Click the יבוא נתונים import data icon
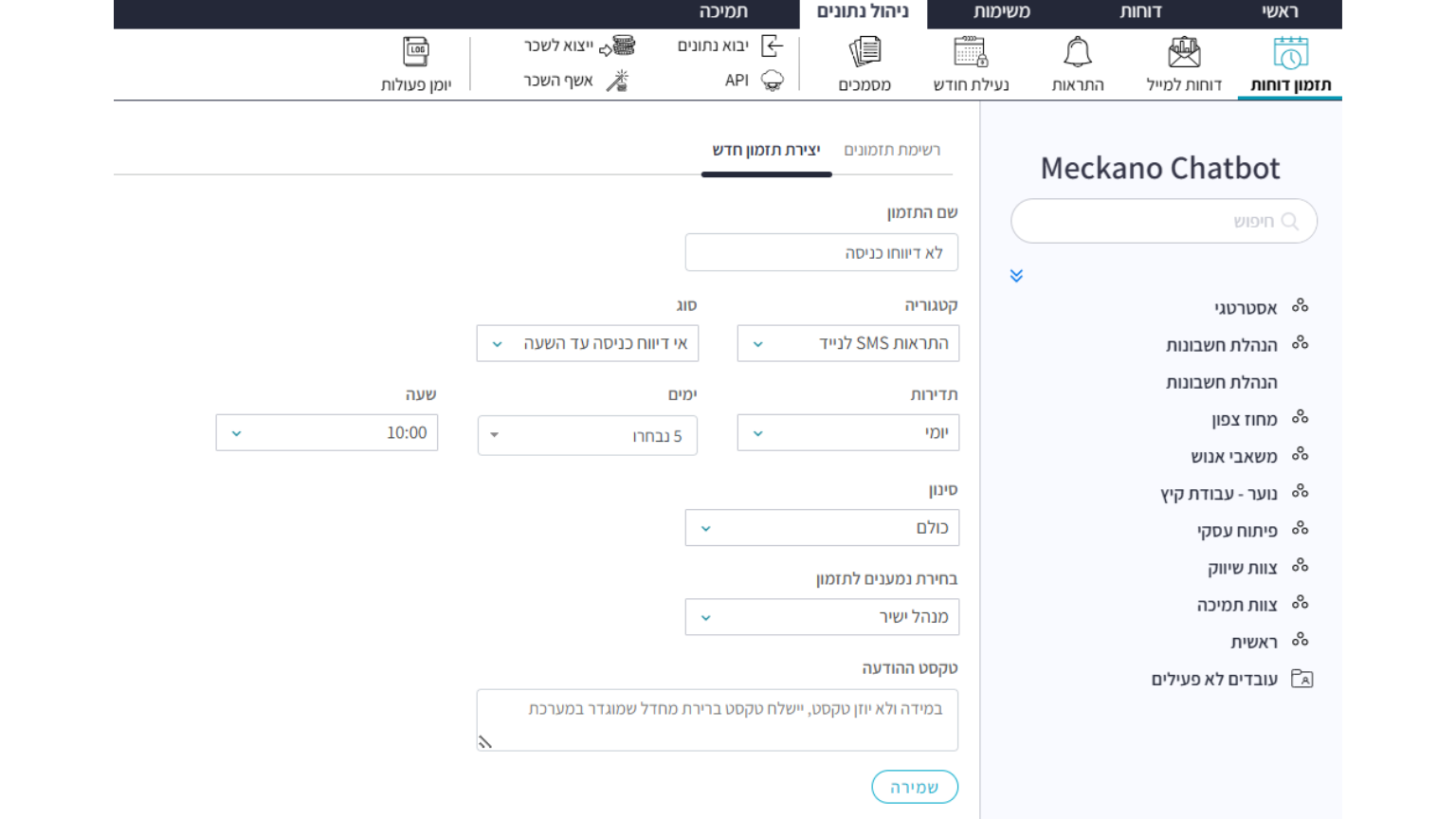 [x=773, y=45]
